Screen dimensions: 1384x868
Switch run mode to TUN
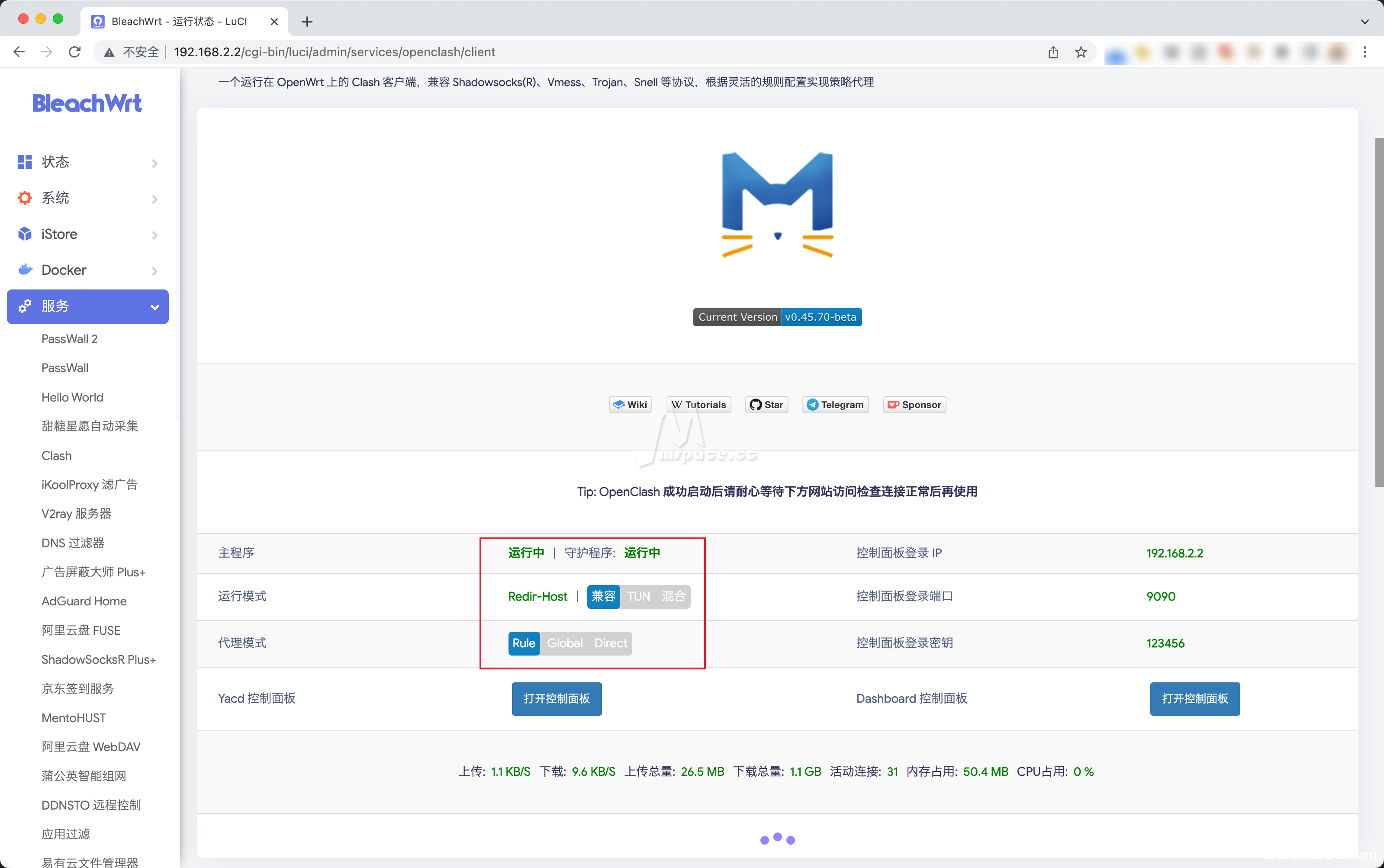pos(639,596)
